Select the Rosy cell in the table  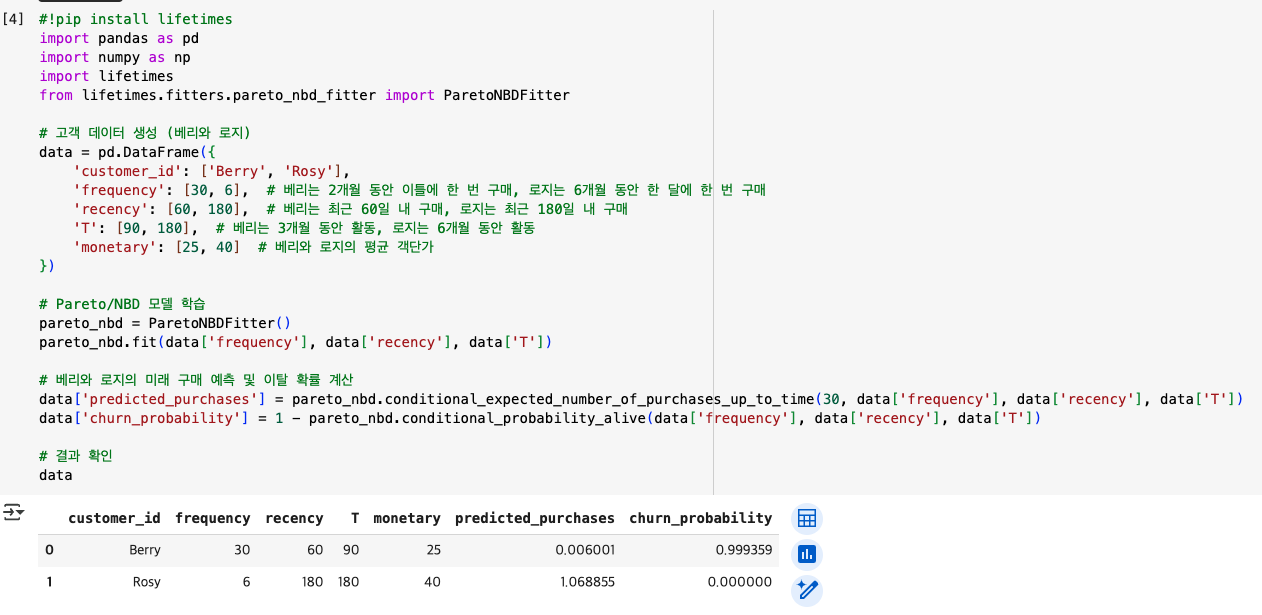click(146, 582)
